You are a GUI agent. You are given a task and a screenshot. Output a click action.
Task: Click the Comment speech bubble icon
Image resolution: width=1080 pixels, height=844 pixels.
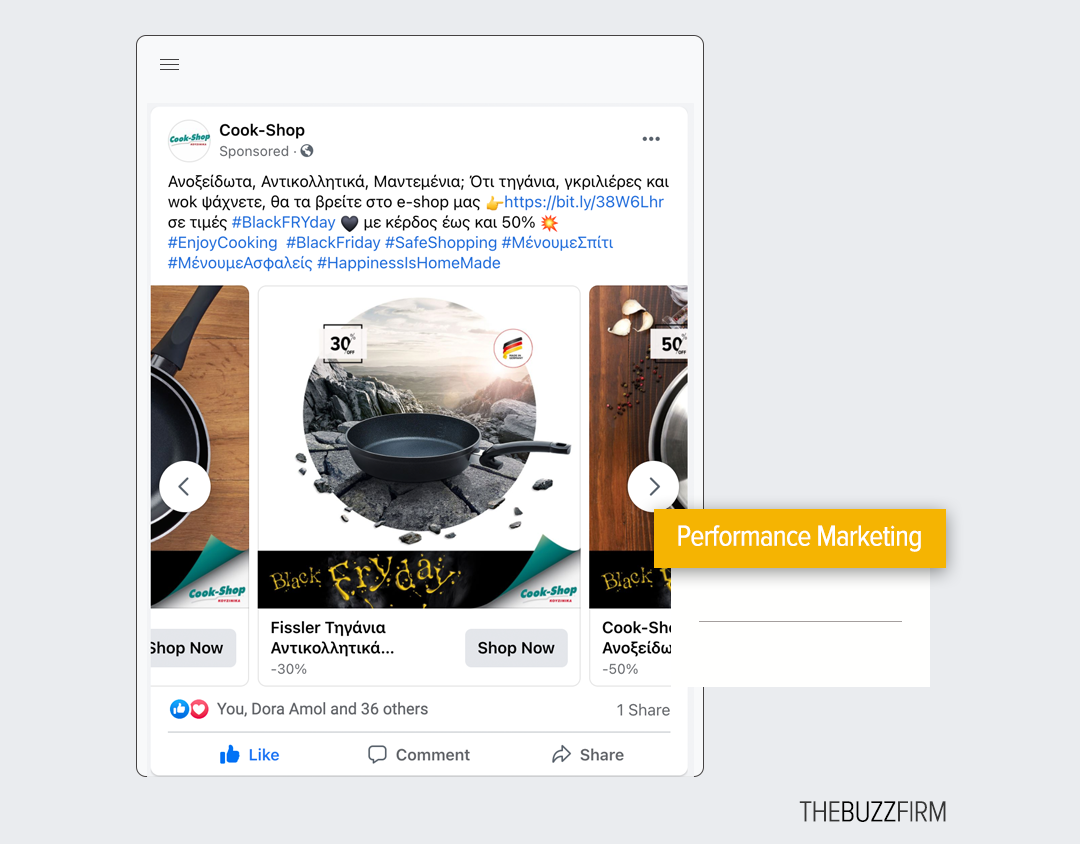click(377, 754)
